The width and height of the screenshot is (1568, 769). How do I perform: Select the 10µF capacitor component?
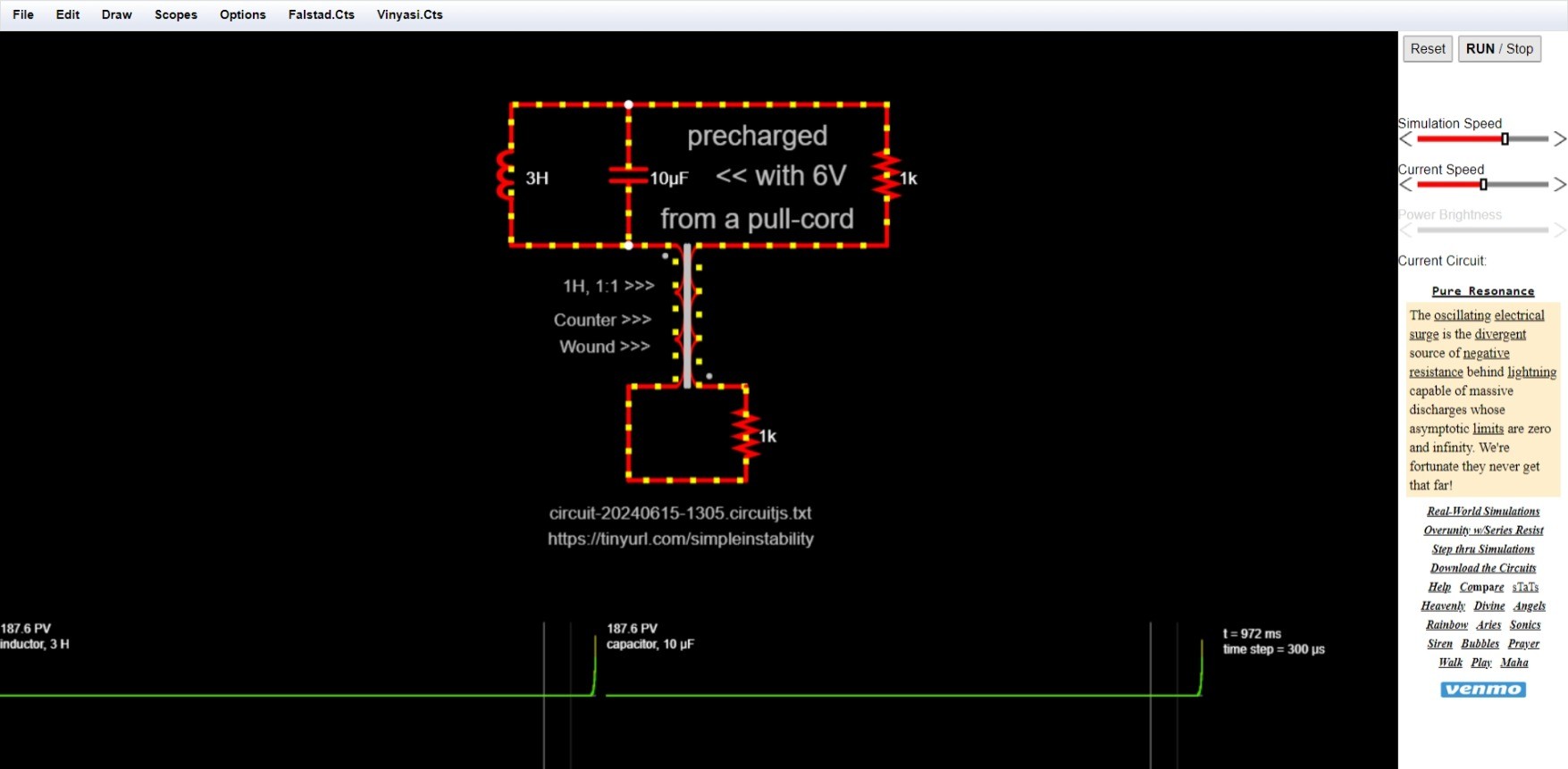(628, 175)
